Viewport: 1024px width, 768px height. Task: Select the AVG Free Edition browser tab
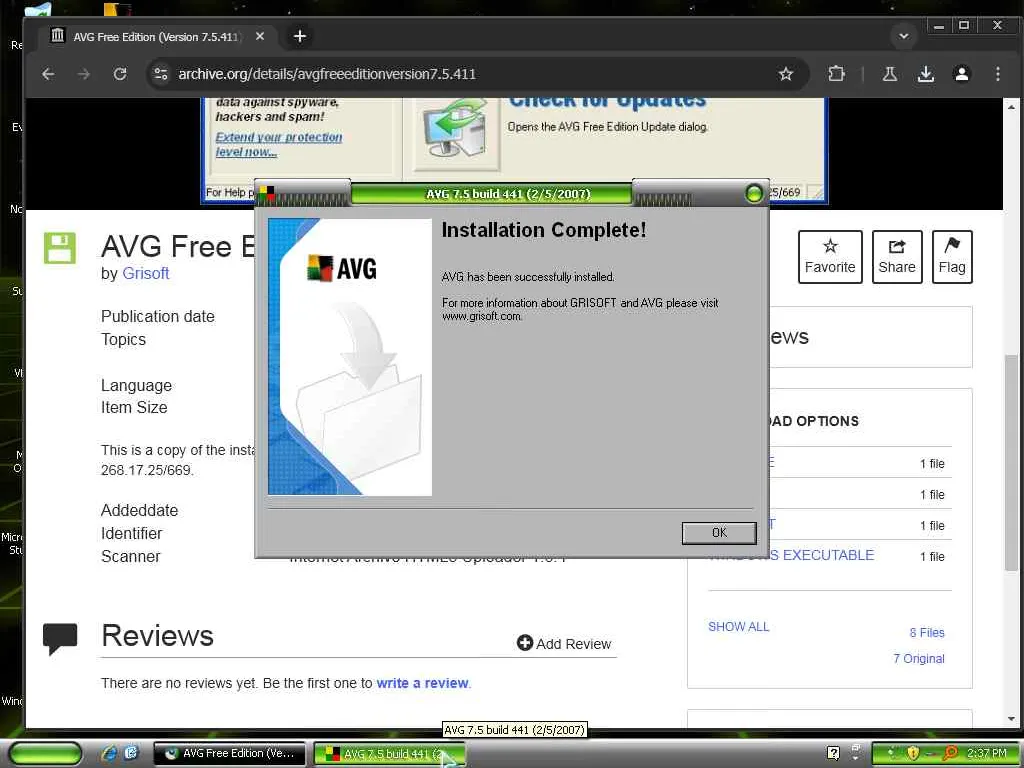pyautogui.click(x=157, y=37)
